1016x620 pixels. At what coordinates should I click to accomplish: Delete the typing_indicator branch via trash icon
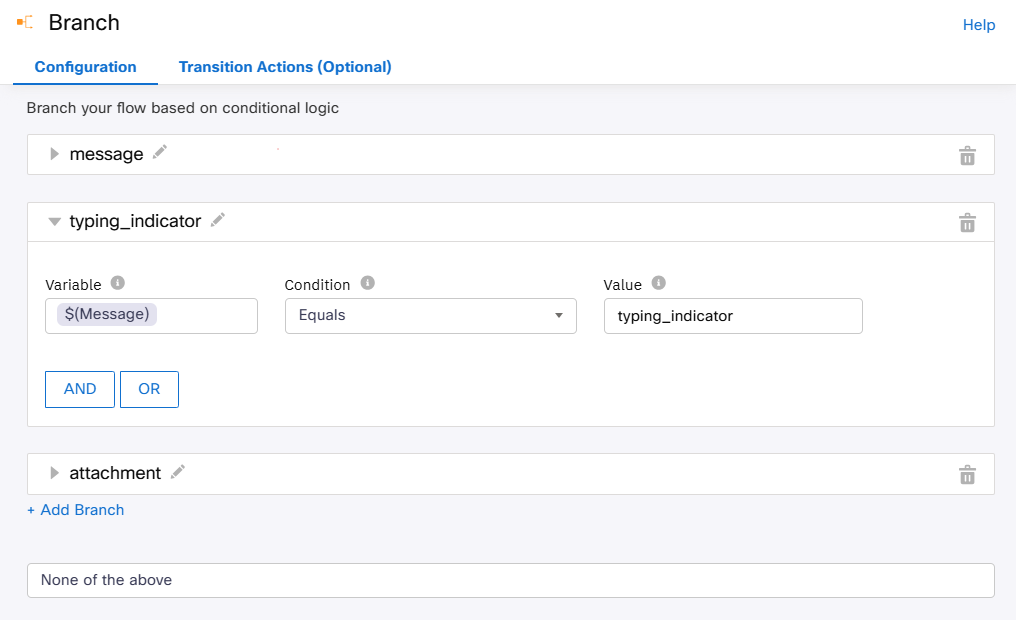click(967, 223)
